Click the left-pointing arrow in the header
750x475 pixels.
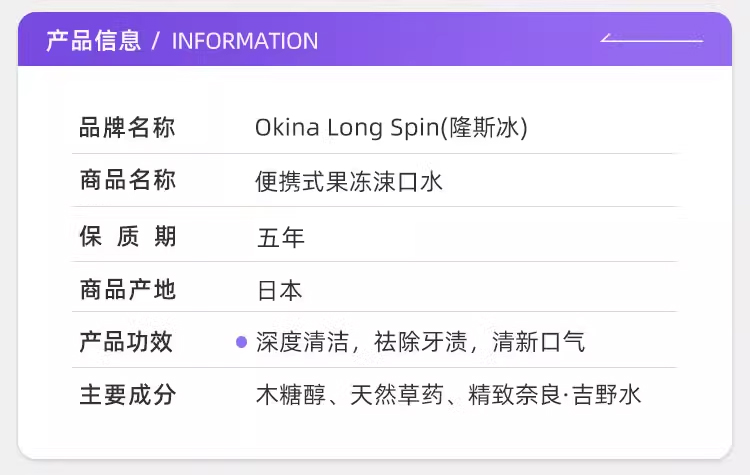[x=651, y=40]
